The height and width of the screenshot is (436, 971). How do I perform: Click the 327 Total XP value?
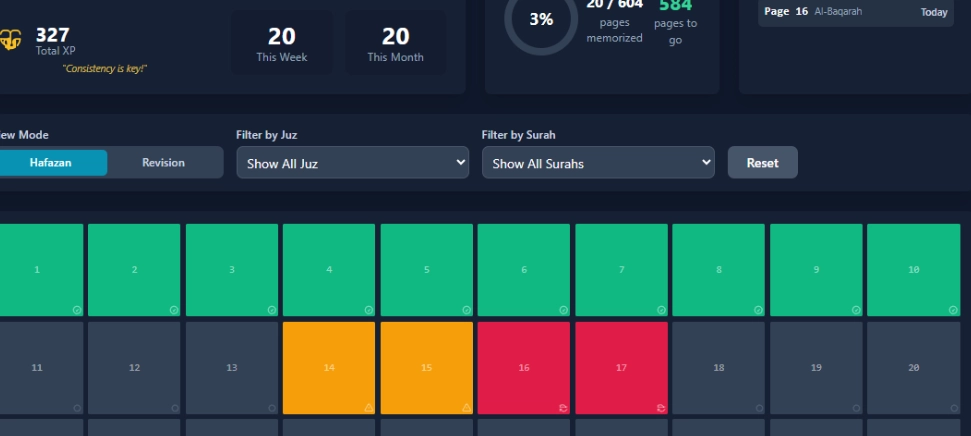[53, 35]
